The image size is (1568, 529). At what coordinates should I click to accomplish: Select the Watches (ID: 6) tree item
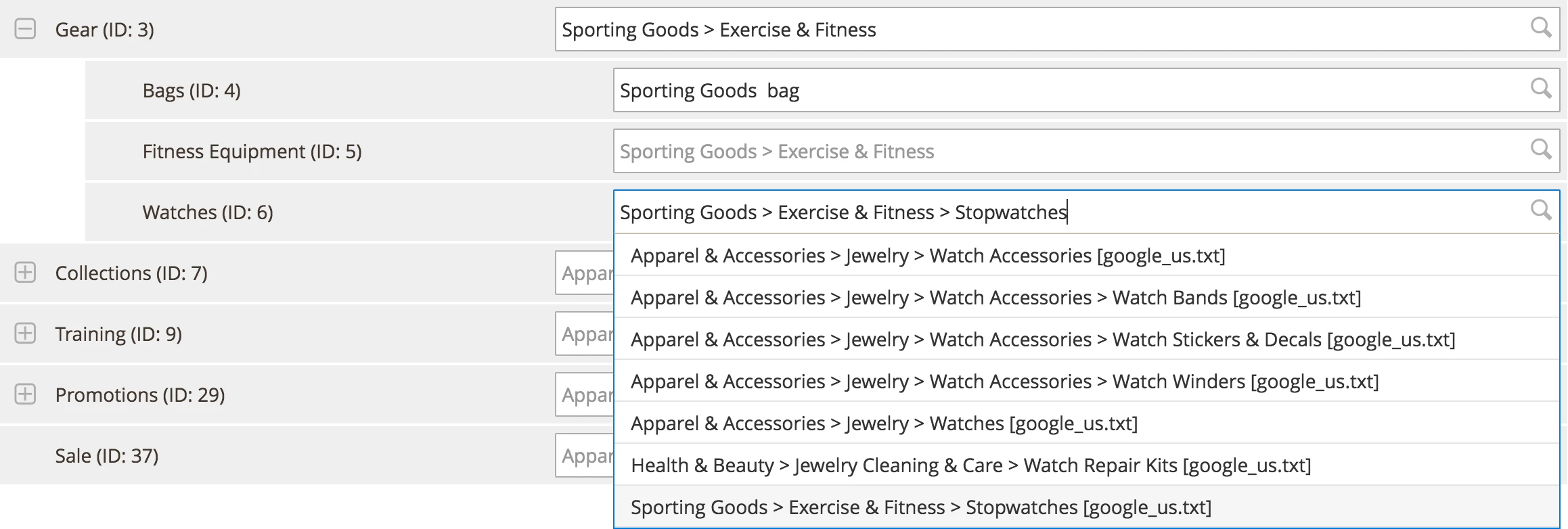(207, 212)
